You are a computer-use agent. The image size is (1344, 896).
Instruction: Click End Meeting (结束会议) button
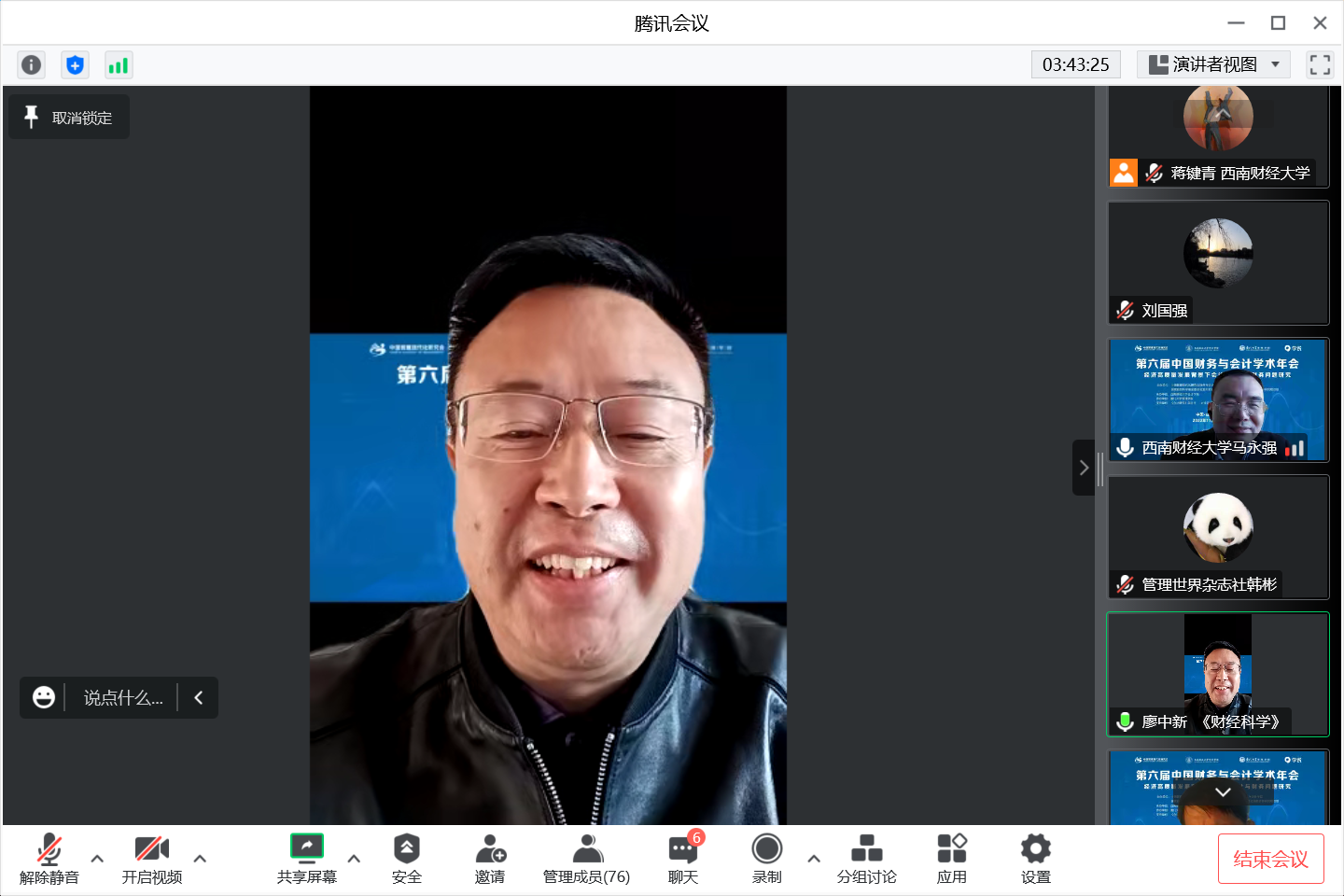(1270, 859)
